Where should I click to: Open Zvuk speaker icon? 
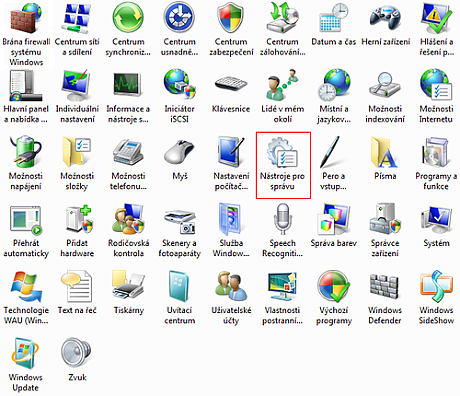click(x=77, y=353)
